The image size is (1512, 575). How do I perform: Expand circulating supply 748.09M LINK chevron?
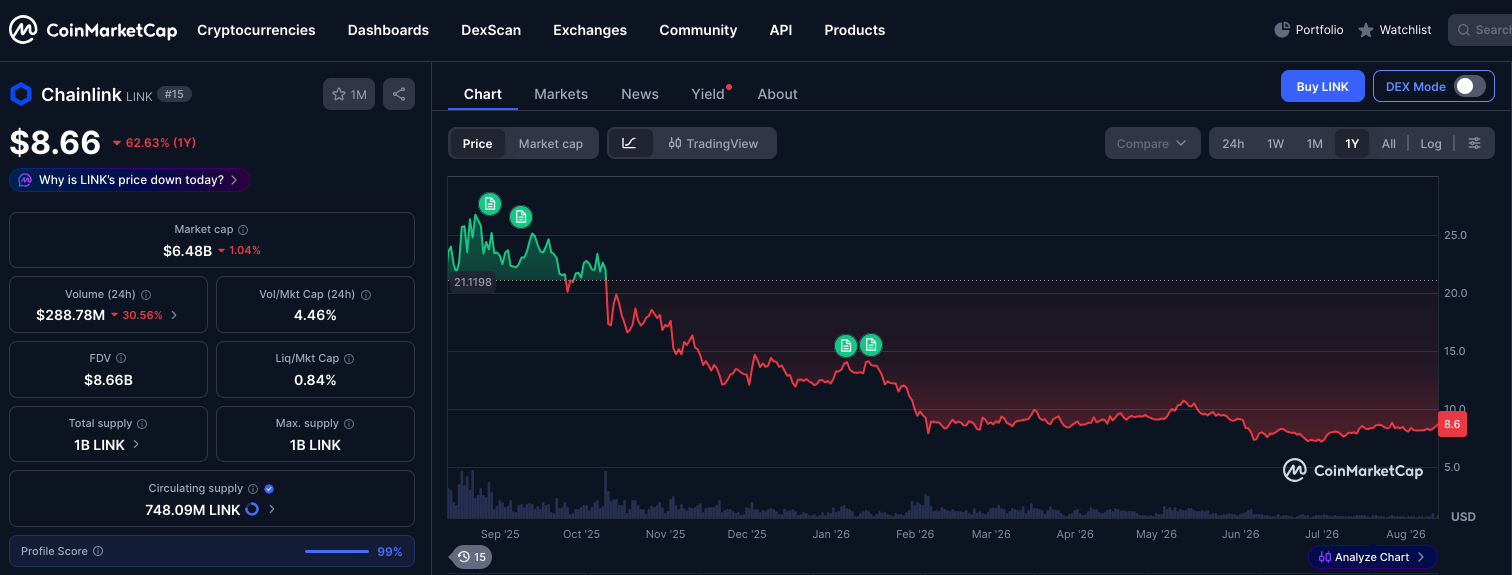272,509
